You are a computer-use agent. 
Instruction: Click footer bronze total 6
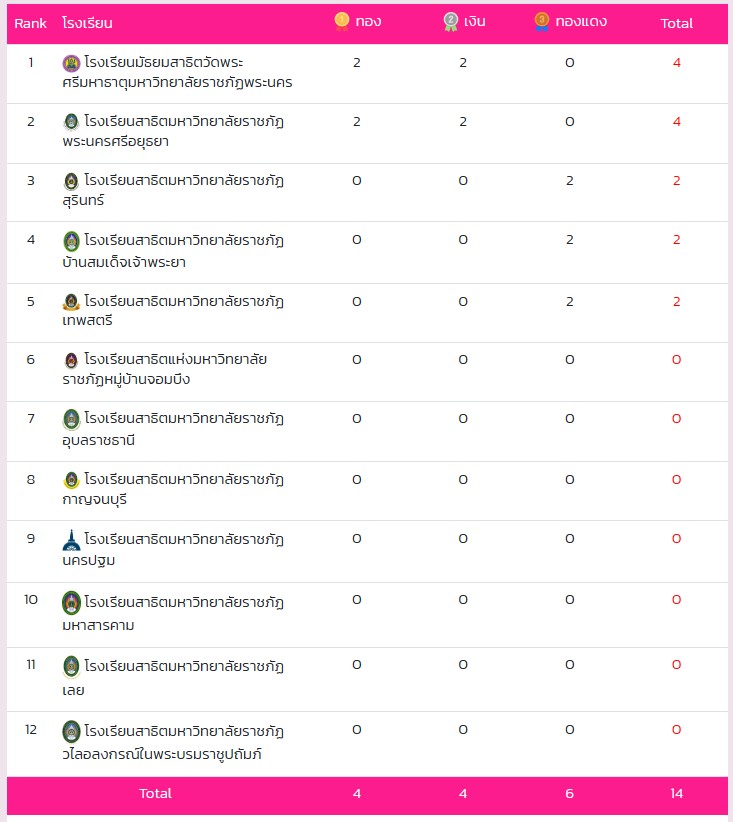click(569, 794)
